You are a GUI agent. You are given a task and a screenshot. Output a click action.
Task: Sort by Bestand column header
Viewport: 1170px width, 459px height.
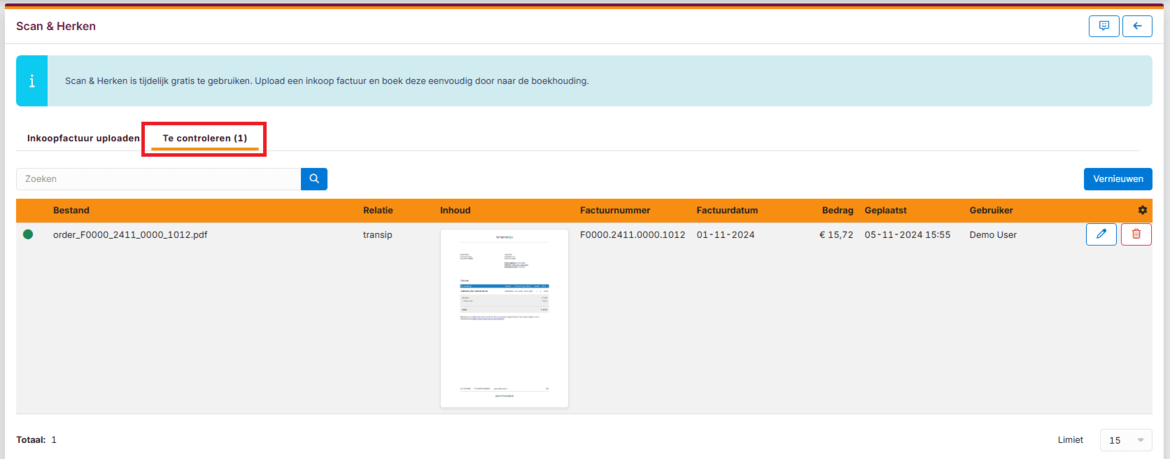pyautogui.click(x=71, y=210)
